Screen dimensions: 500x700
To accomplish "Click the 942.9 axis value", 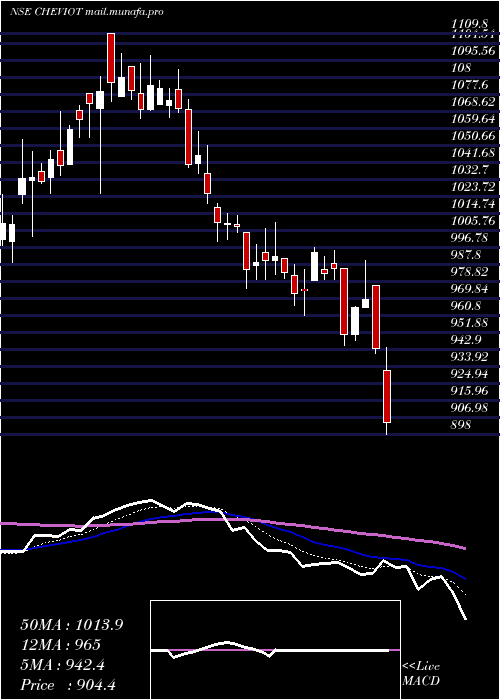I will (466, 339).
